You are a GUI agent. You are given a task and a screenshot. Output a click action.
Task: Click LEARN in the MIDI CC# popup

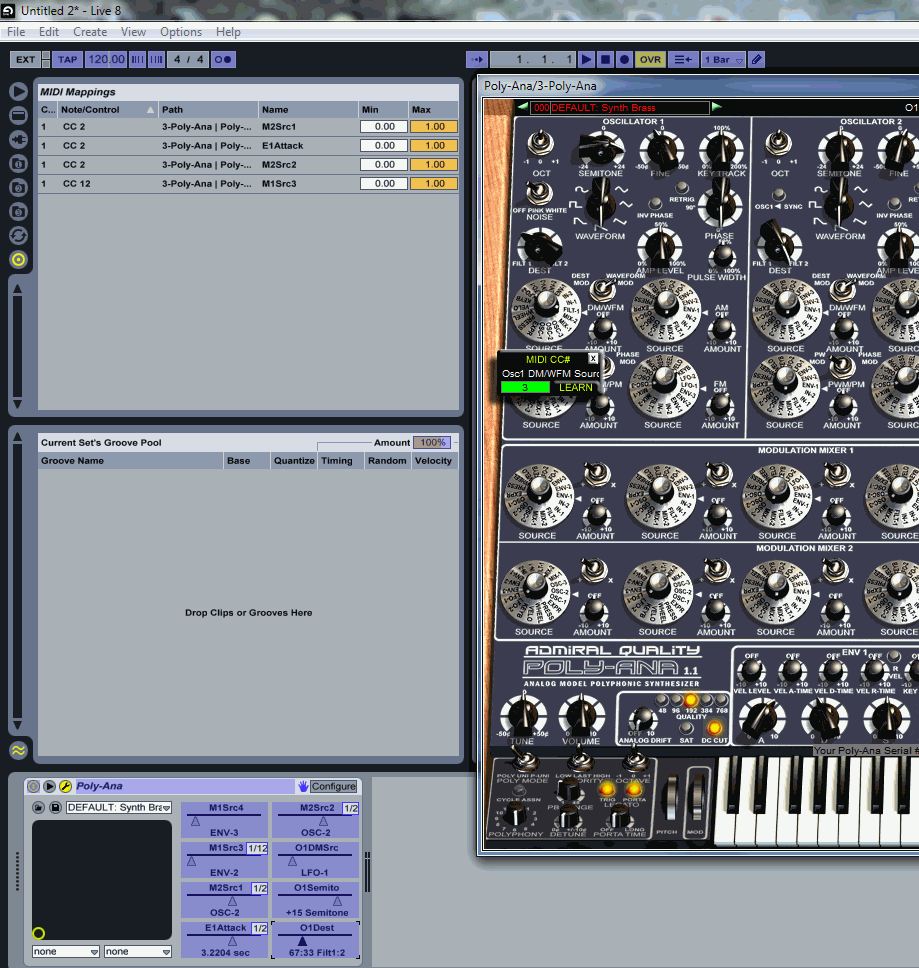tap(575, 388)
